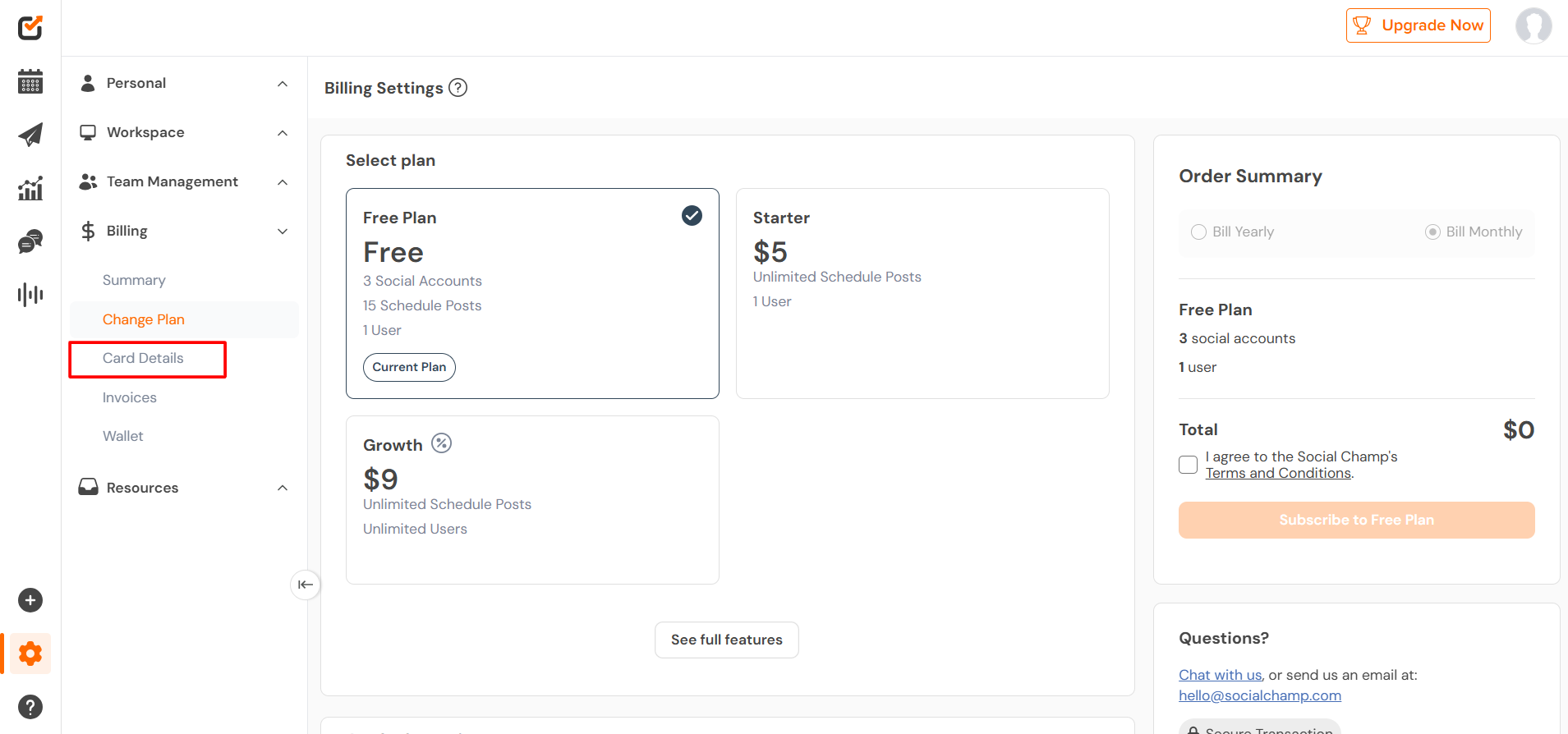
Task: Click the plus add button in sidebar
Action: (x=30, y=600)
